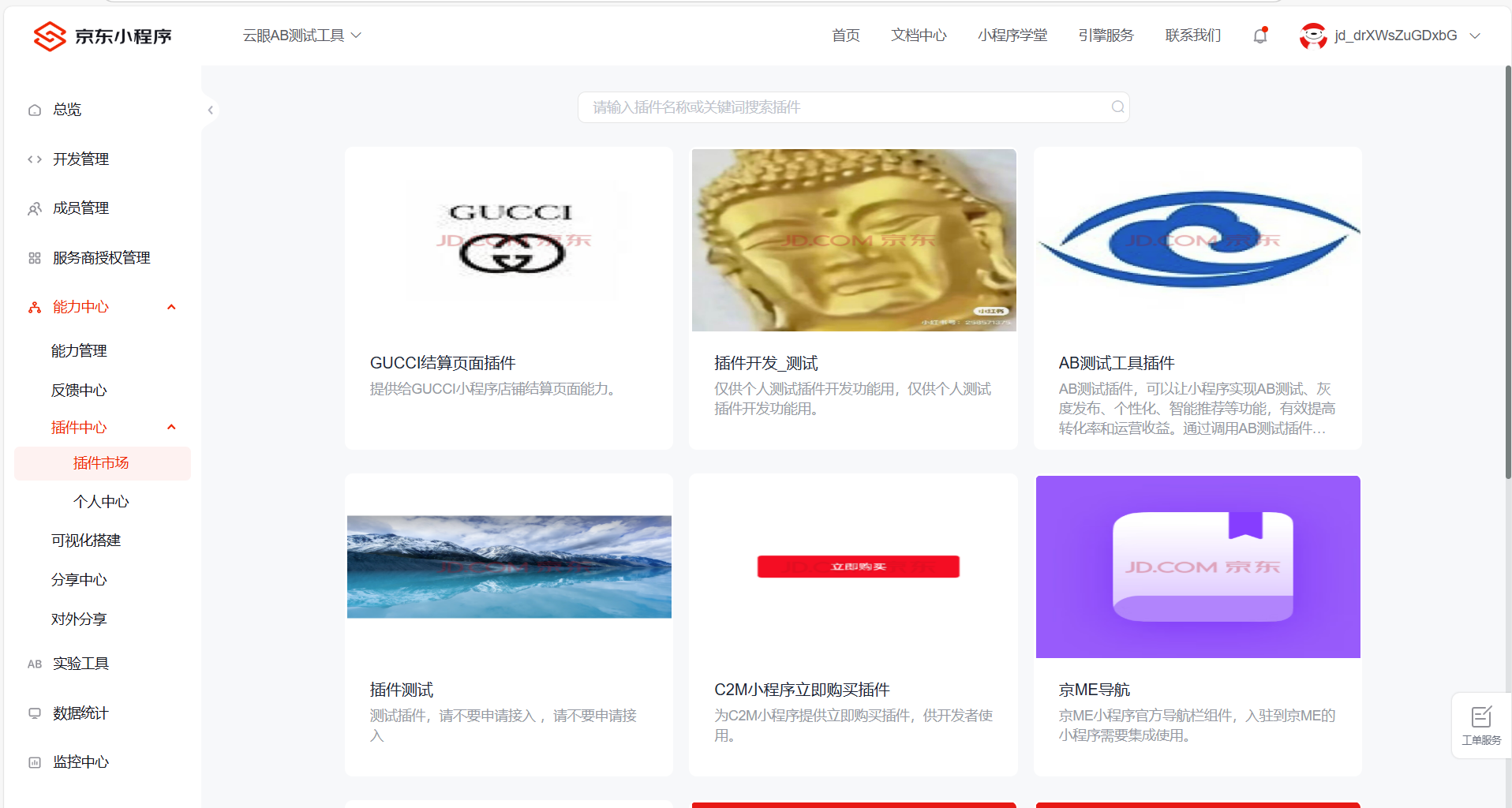Click the user avatar icon
1512x808 pixels.
point(1313,36)
